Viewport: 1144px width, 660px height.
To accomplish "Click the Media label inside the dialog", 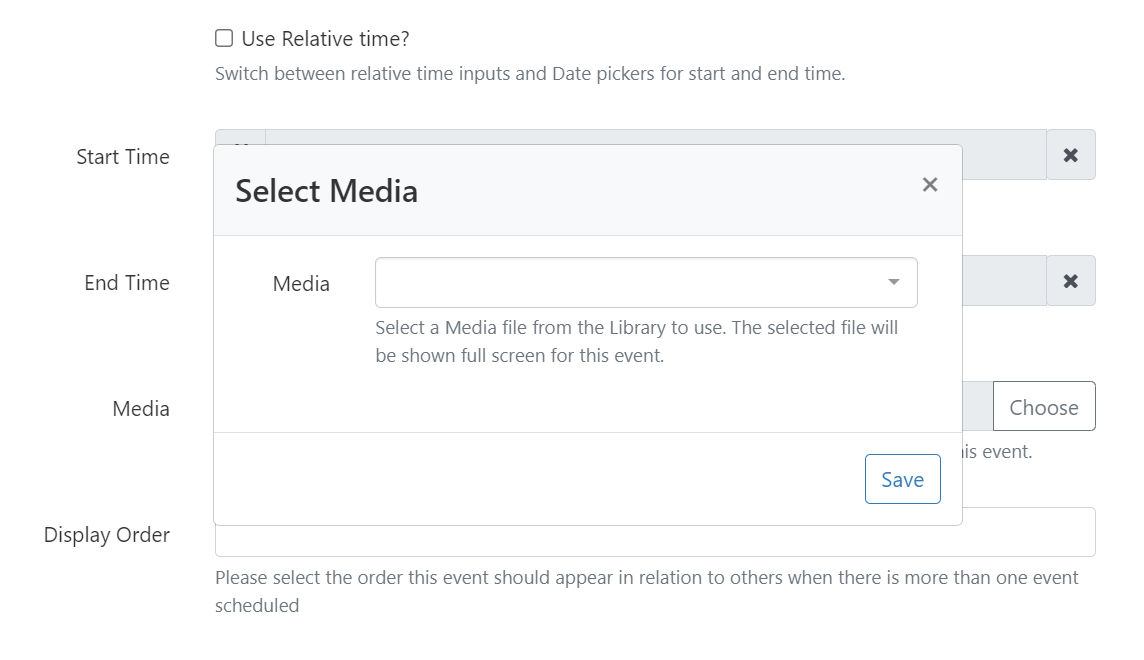I will 301,284.
